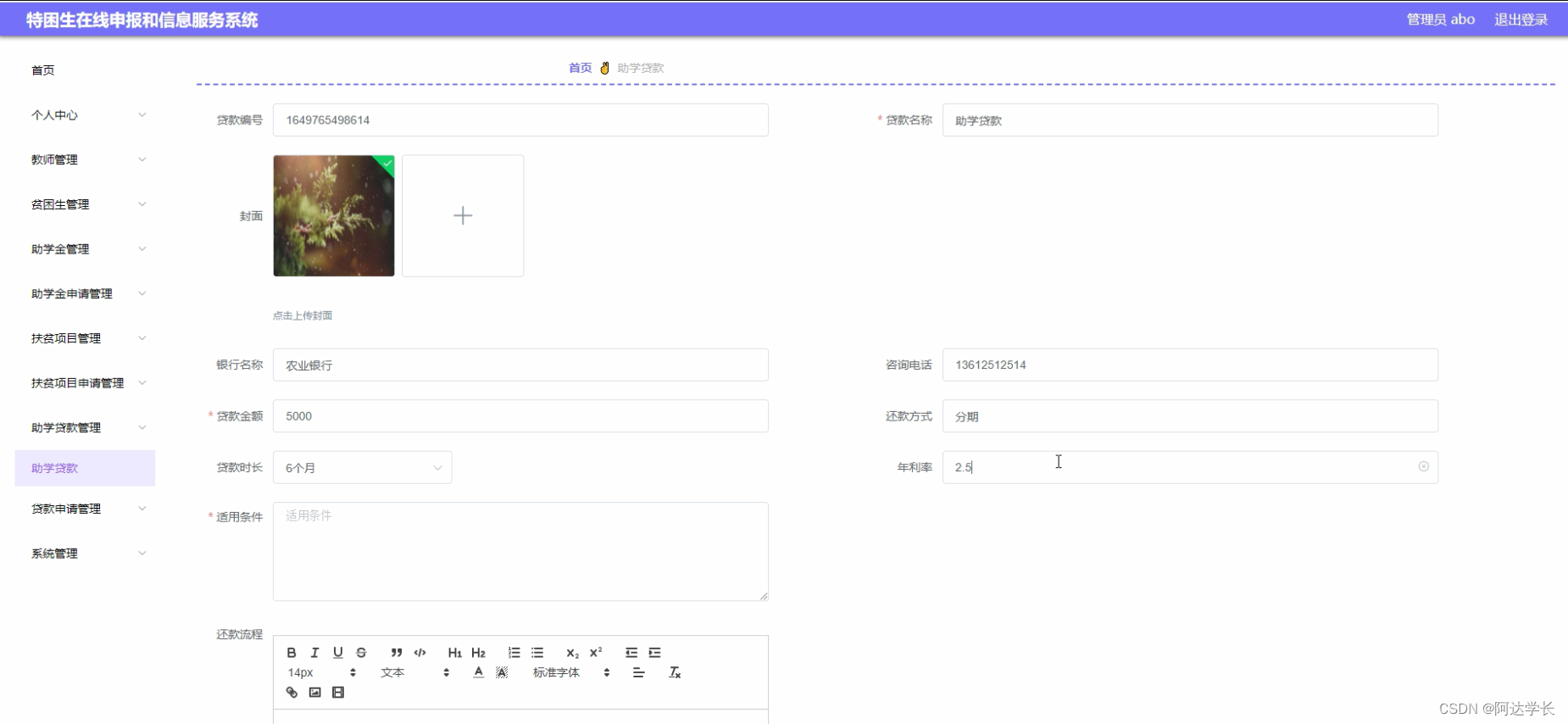Screen dimensions: 1568x724
Task: Focus the 咨询电话 input field
Action: click(1190, 365)
